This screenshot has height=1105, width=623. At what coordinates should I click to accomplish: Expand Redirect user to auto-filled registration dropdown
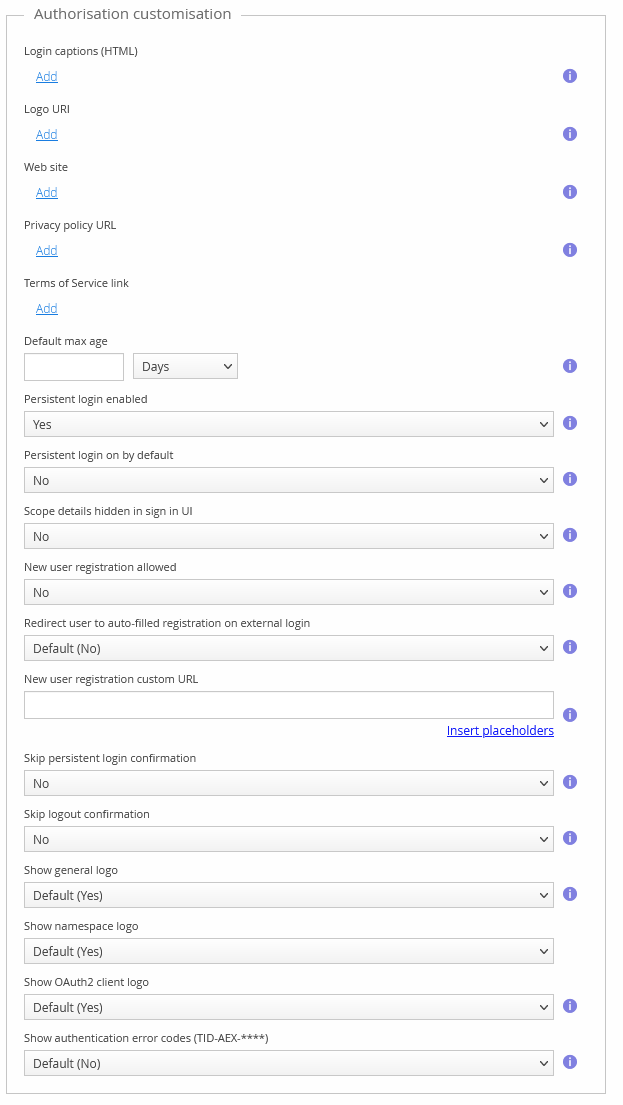pos(288,648)
